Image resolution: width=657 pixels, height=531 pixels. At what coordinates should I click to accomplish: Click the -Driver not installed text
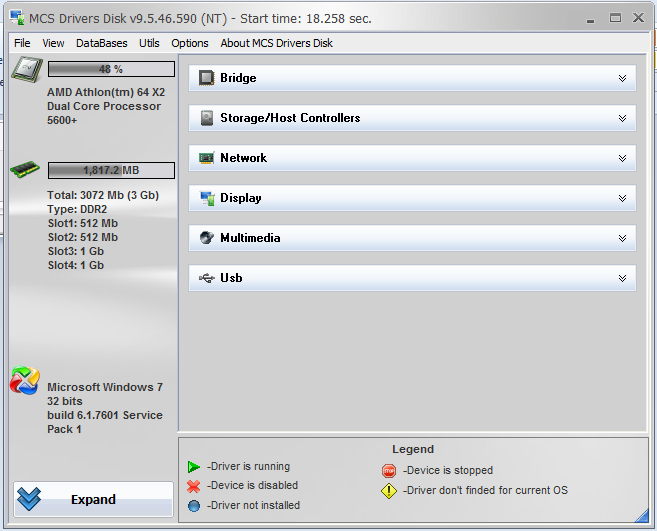[x=253, y=505]
